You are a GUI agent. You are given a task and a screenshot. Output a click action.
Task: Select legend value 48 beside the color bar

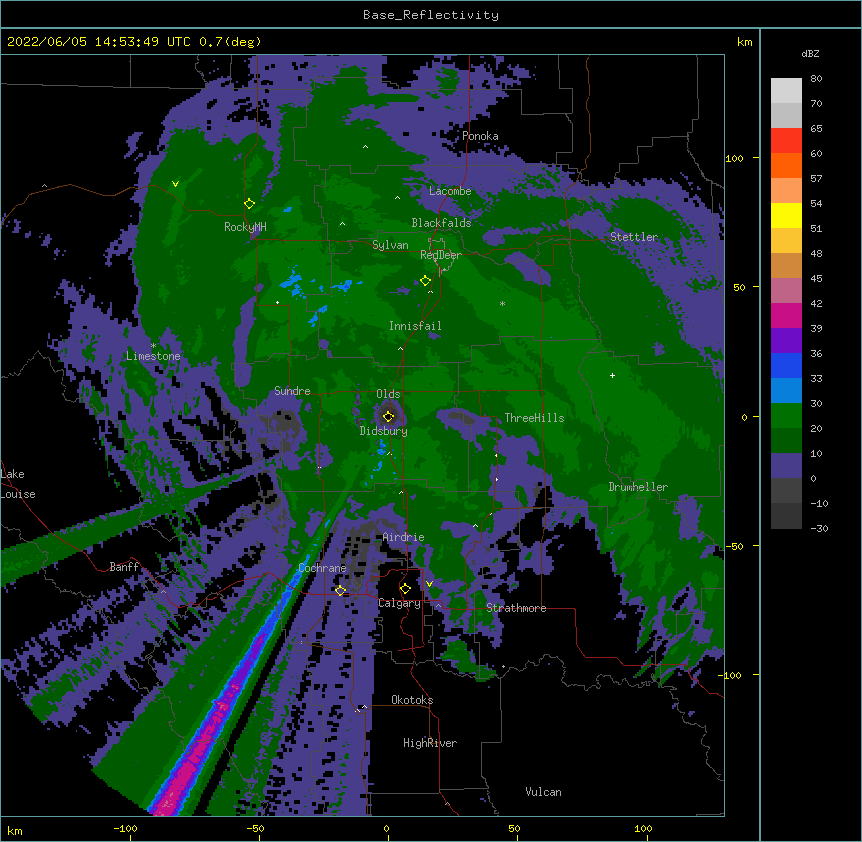tap(816, 253)
